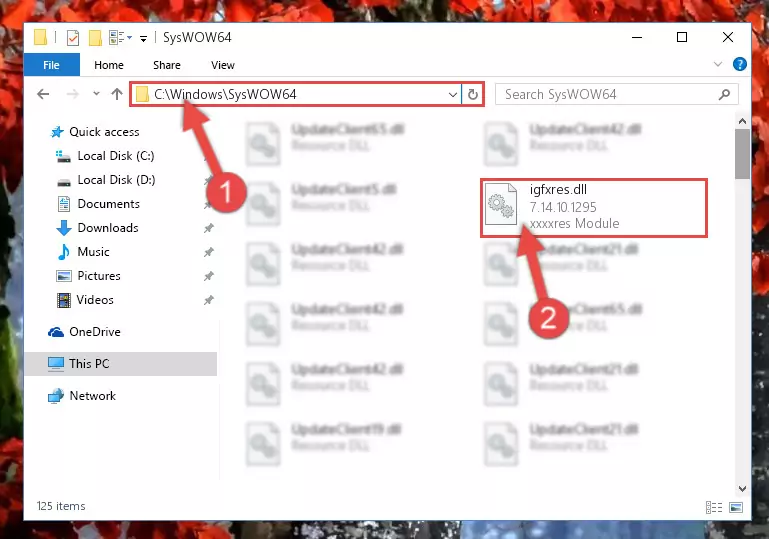Click the search magnifier icon
Image resolution: width=769 pixels, height=539 pixels.
coord(724,94)
